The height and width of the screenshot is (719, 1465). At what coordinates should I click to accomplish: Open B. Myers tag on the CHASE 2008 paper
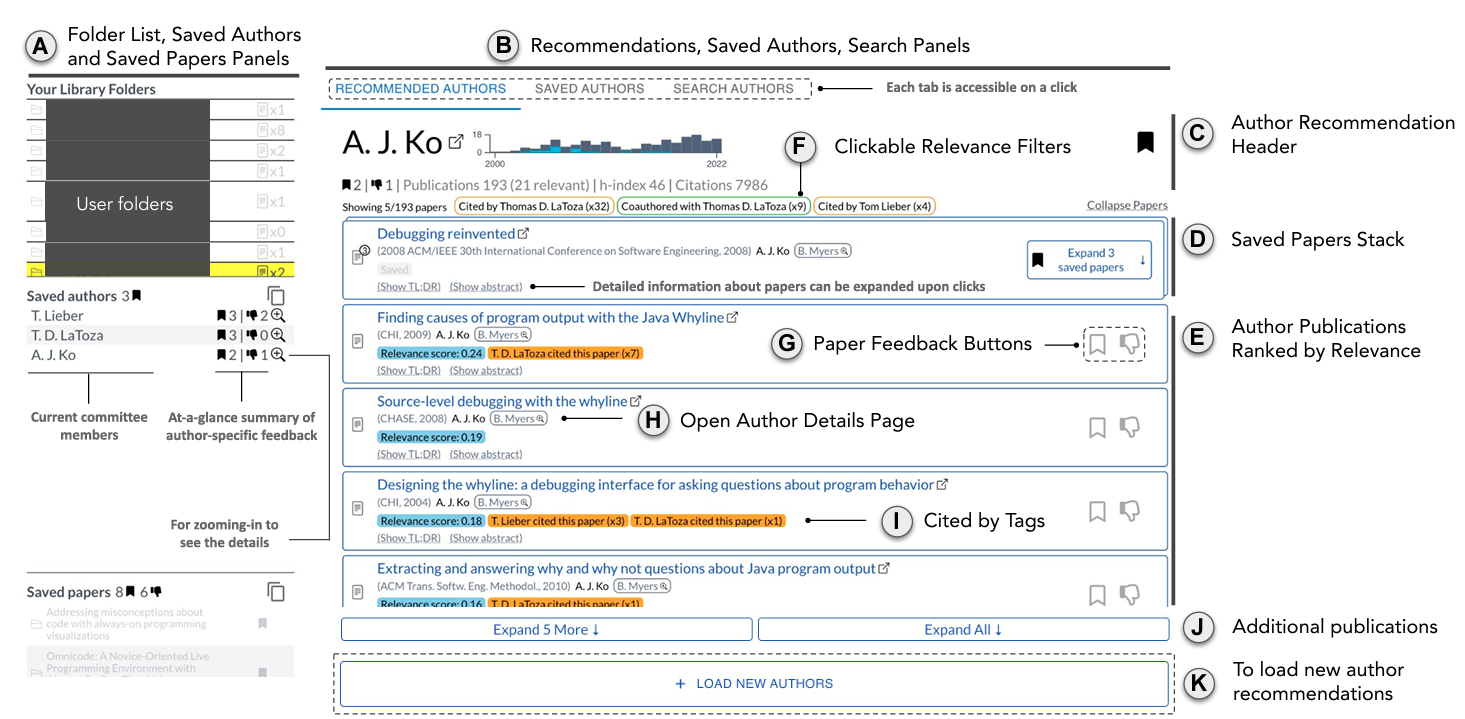pos(518,419)
